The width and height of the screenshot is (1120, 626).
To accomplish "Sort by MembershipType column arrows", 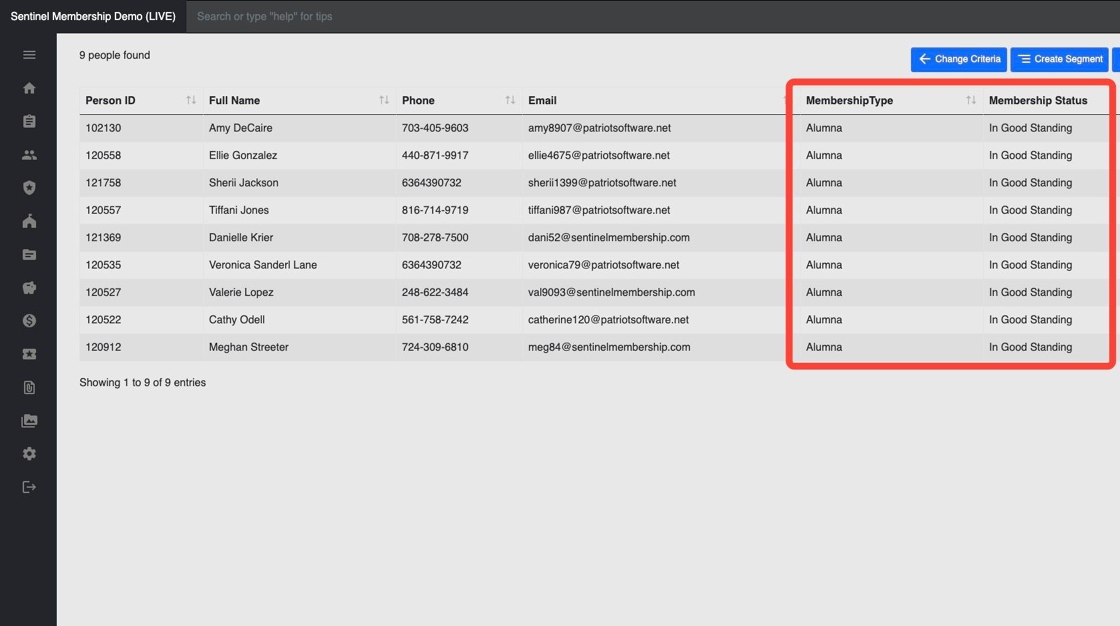I will pos(971,100).
